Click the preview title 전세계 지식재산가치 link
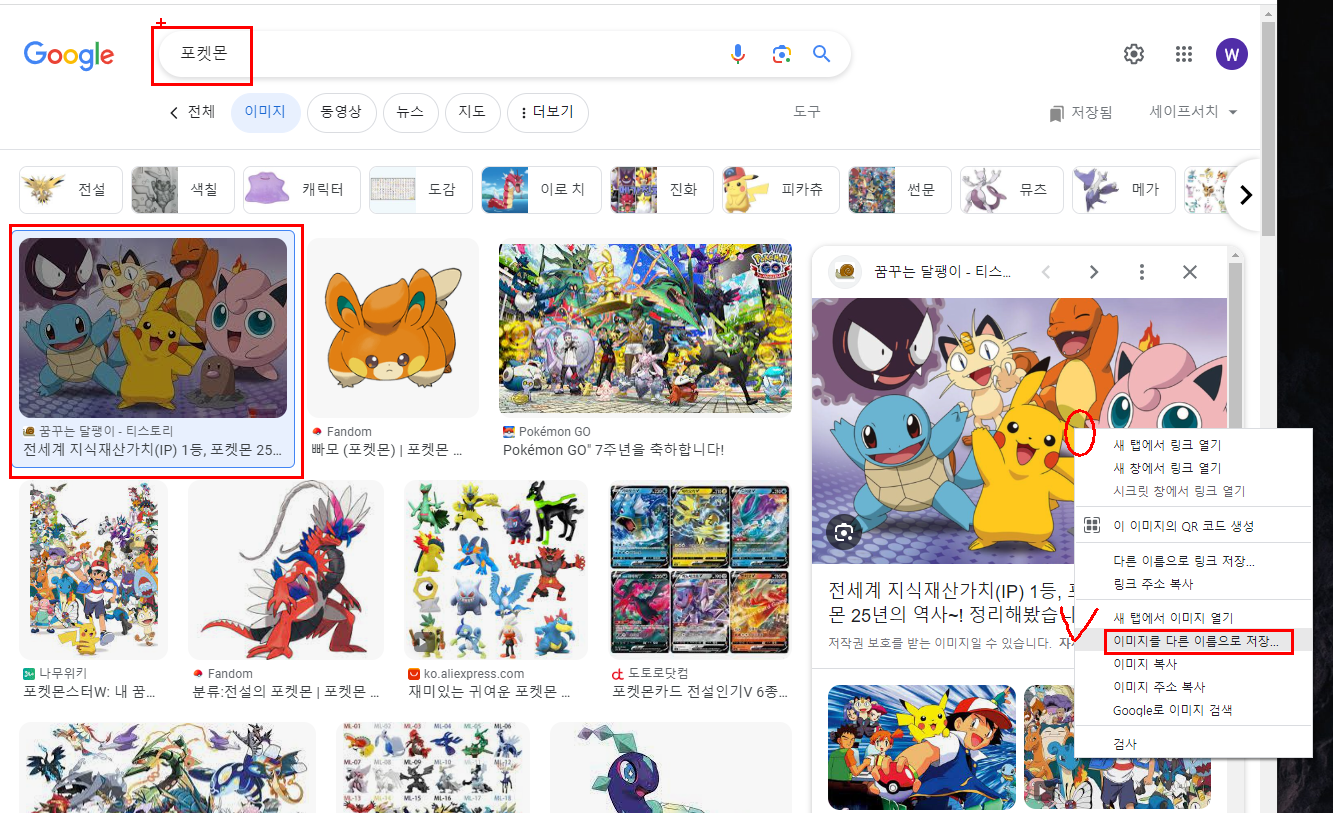Image resolution: width=1333 pixels, height=813 pixels. [951, 601]
